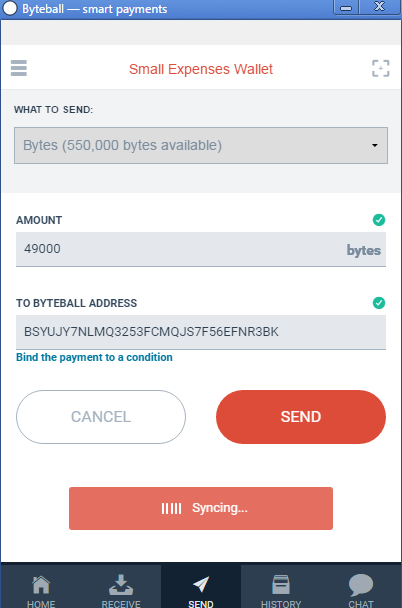Select the Send paper plane tab
The width and height of the screenshot is (402, 608).
pyautogui.click(x=201, y=585)
